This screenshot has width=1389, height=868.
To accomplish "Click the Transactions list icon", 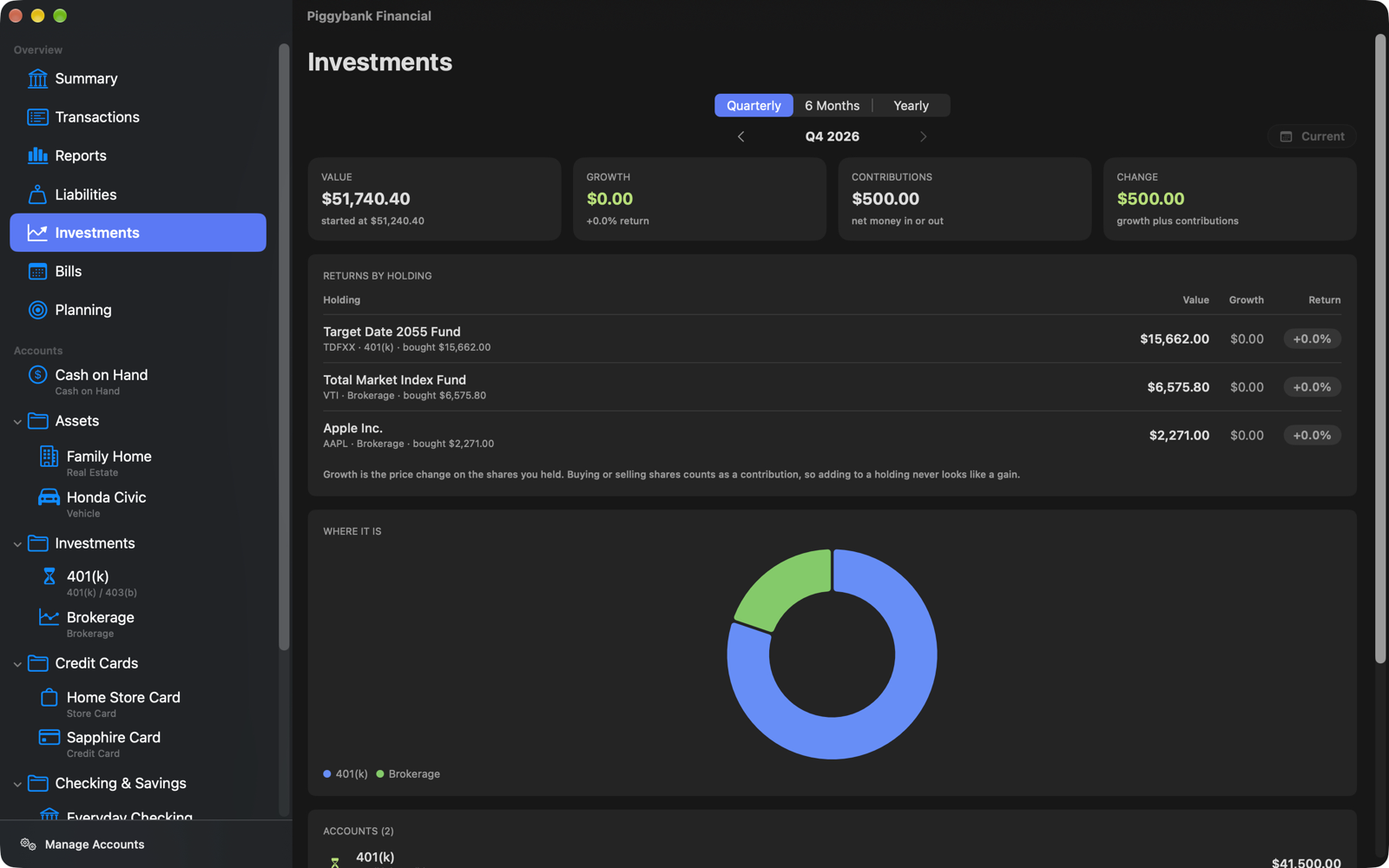I will (37, 117).
